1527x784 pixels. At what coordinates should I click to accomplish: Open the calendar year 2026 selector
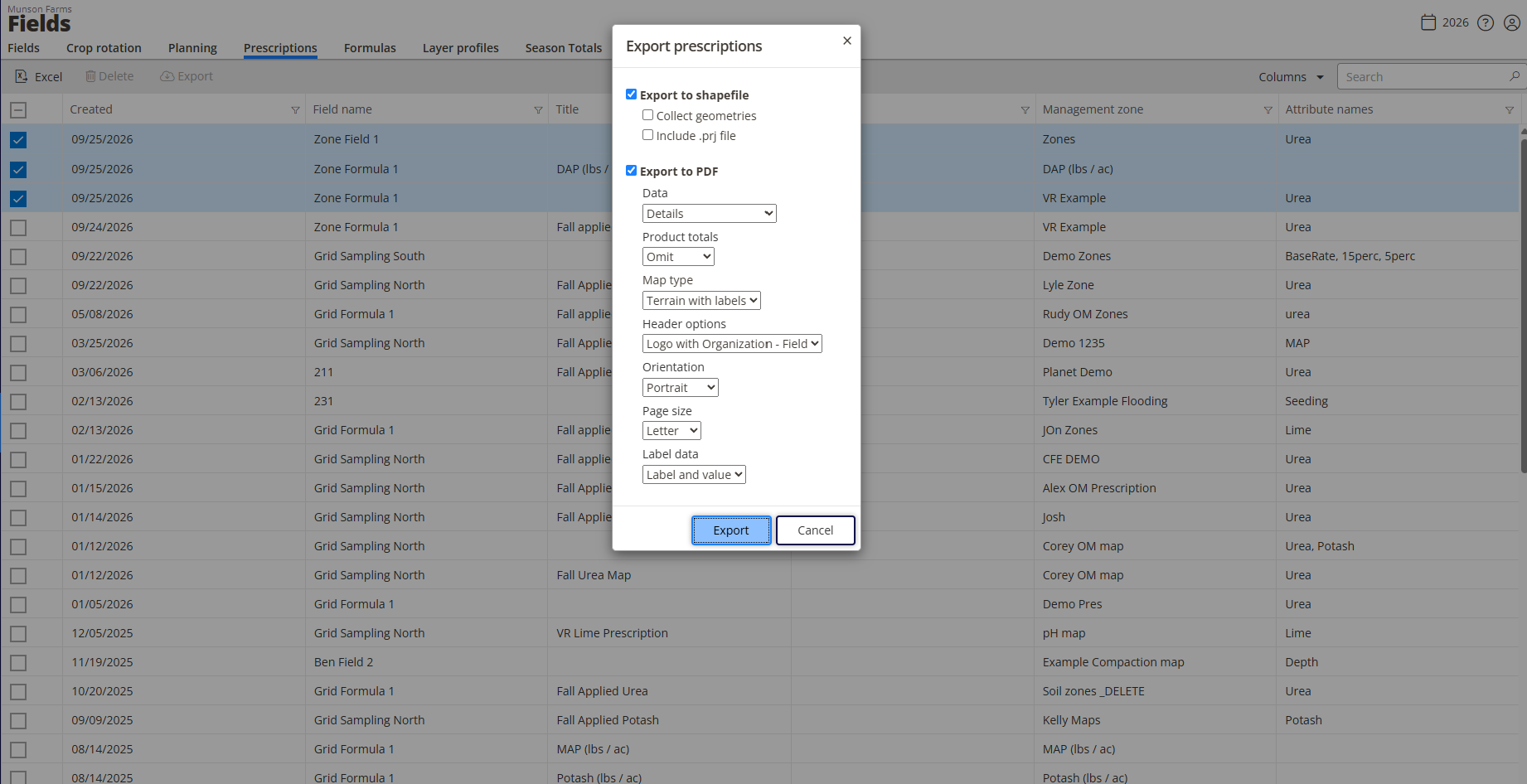point(1445,22)
